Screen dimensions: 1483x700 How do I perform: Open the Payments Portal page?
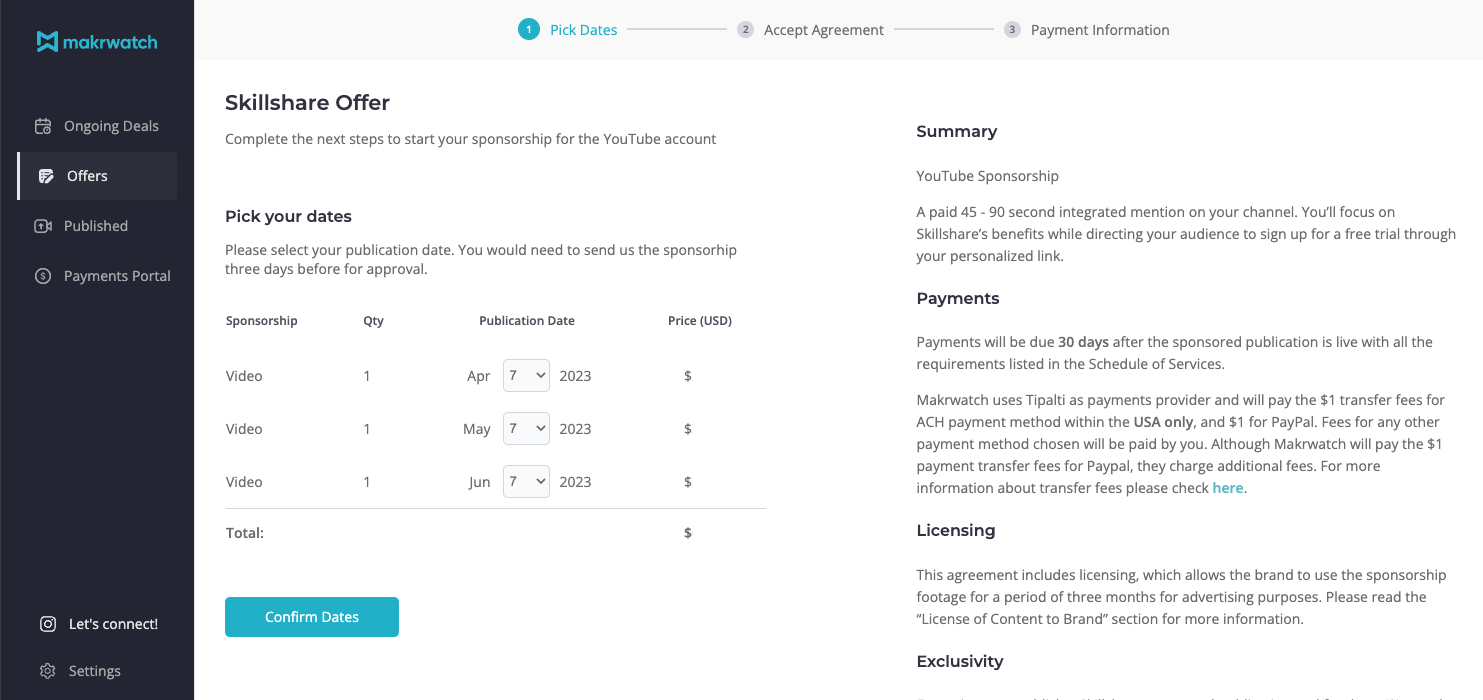coord(117,276)
